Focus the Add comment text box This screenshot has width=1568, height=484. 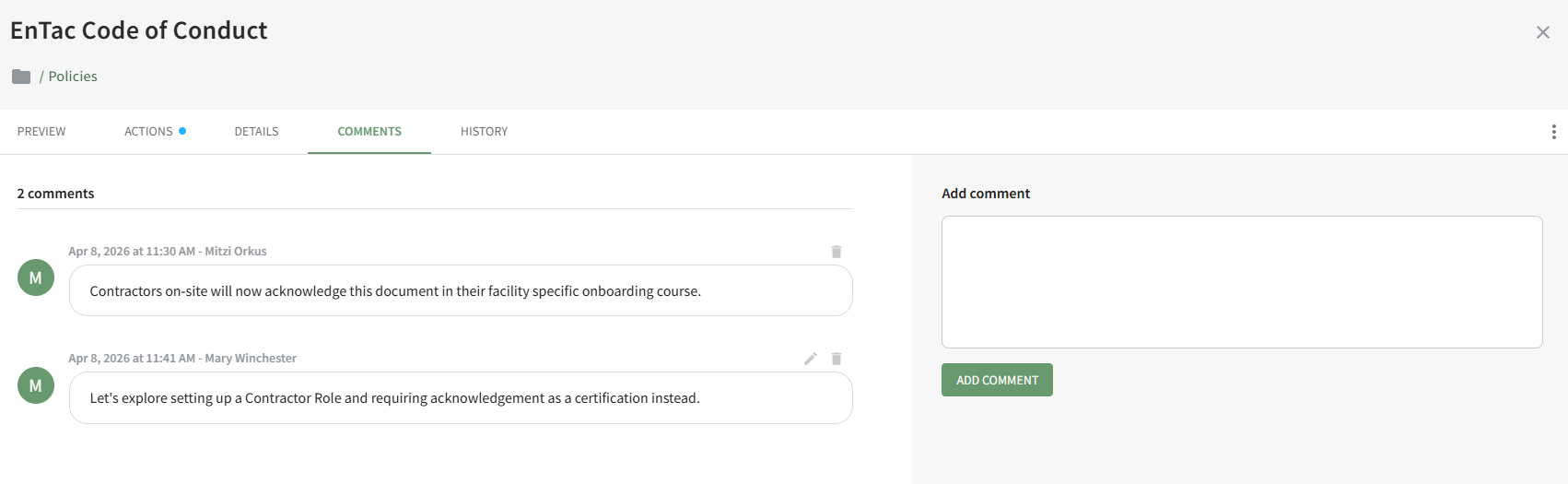tap(1241, 281)
